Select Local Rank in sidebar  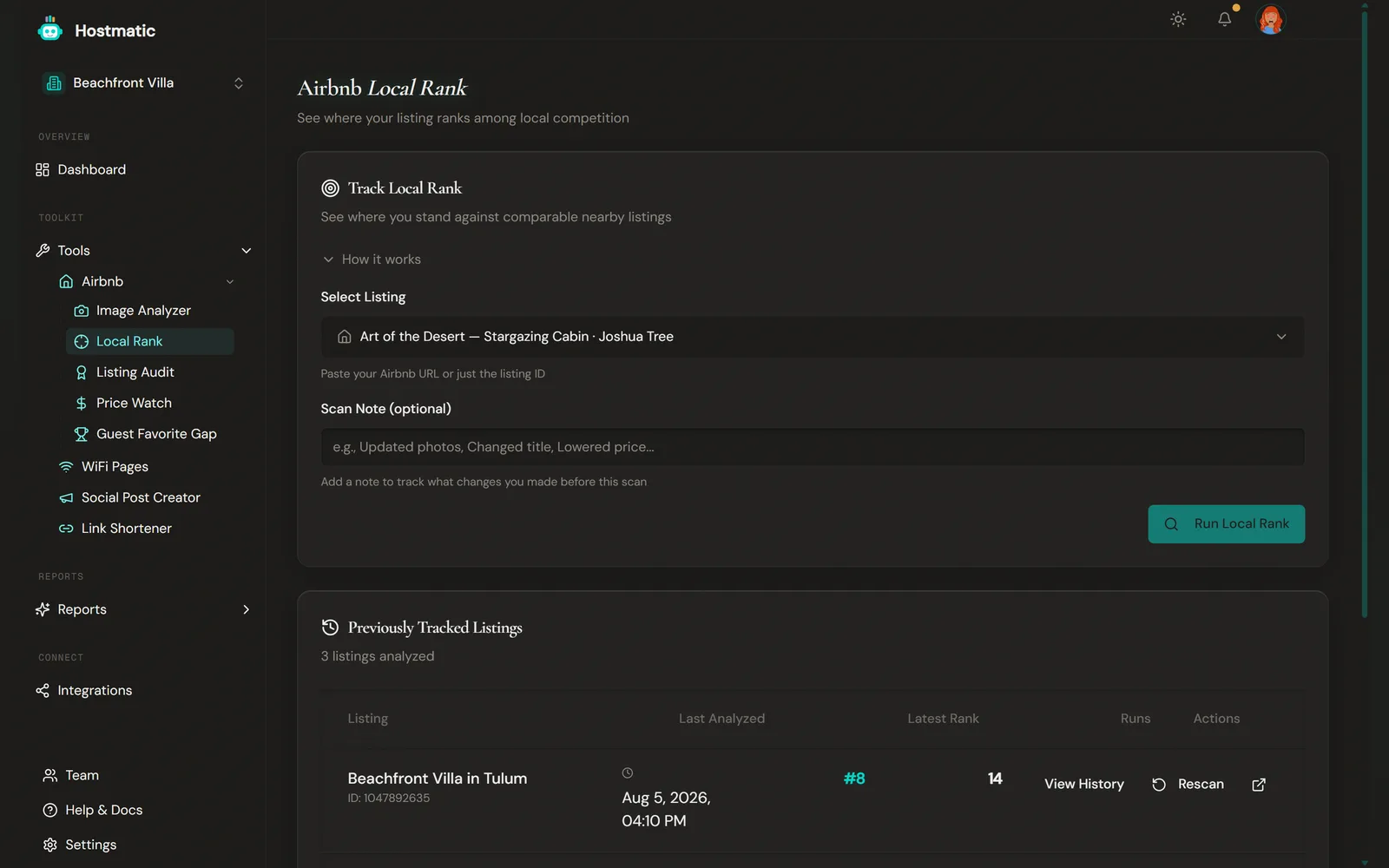pos(150,341)
